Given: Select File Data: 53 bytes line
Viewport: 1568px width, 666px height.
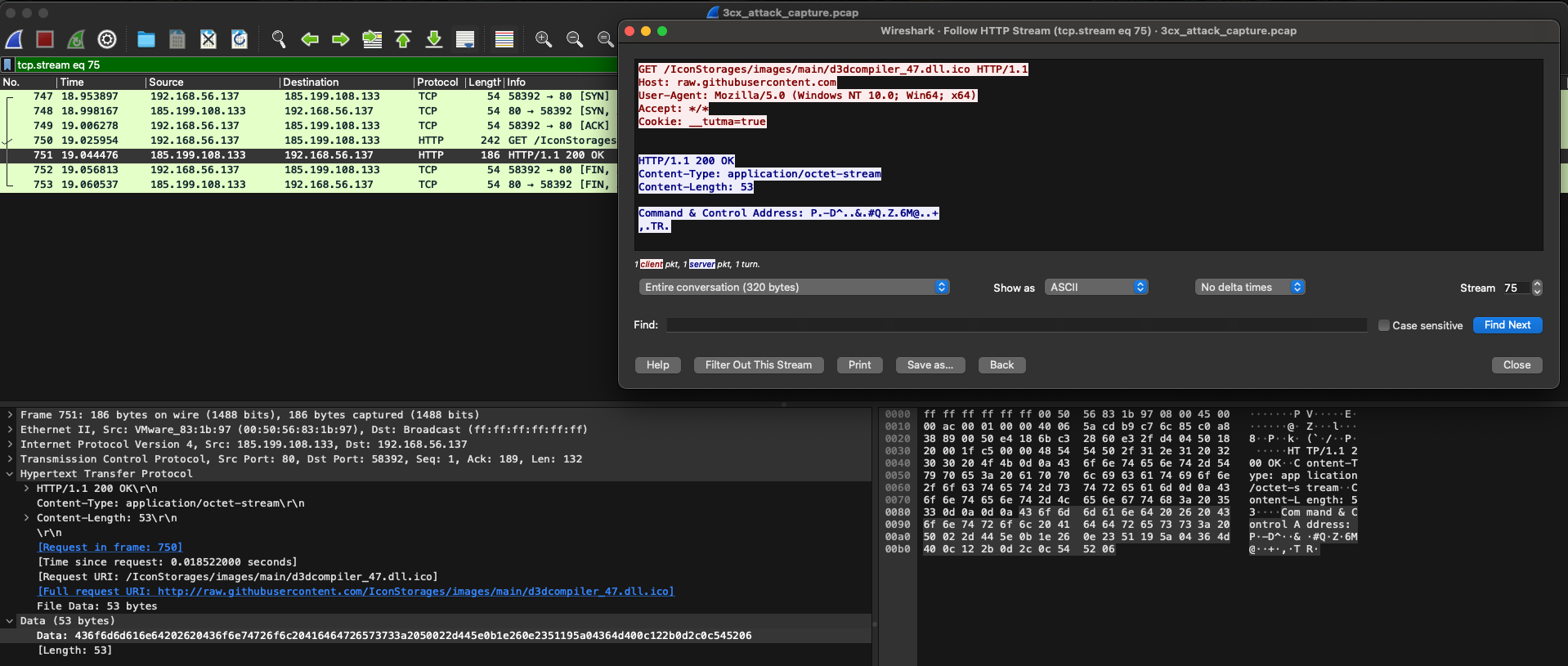Looking at the screenshot, I should coord(97,606).
